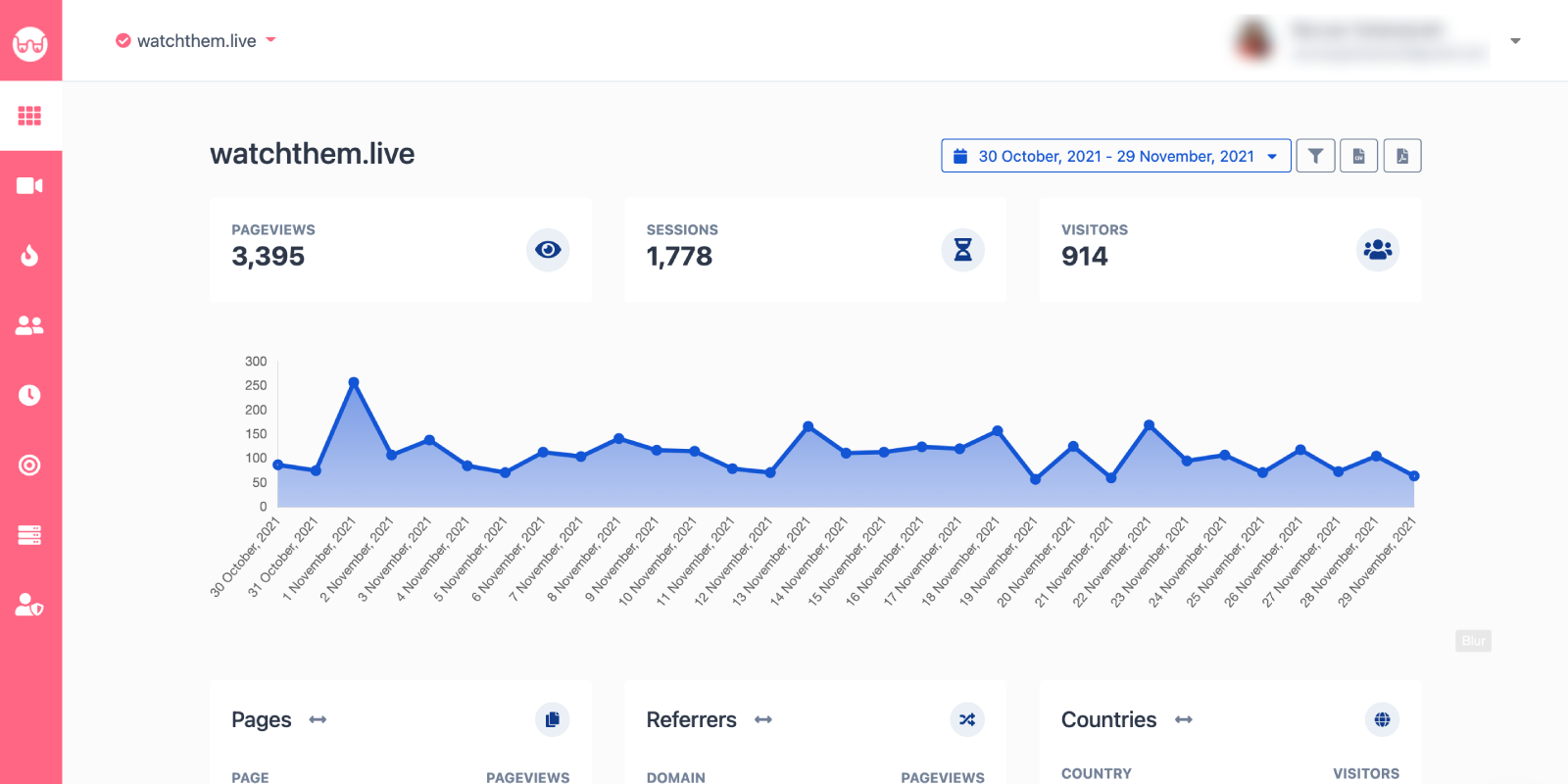
Task: Click the 29 November, 2021 data point
Action: pyautogui.click(x=1414, y=476)
